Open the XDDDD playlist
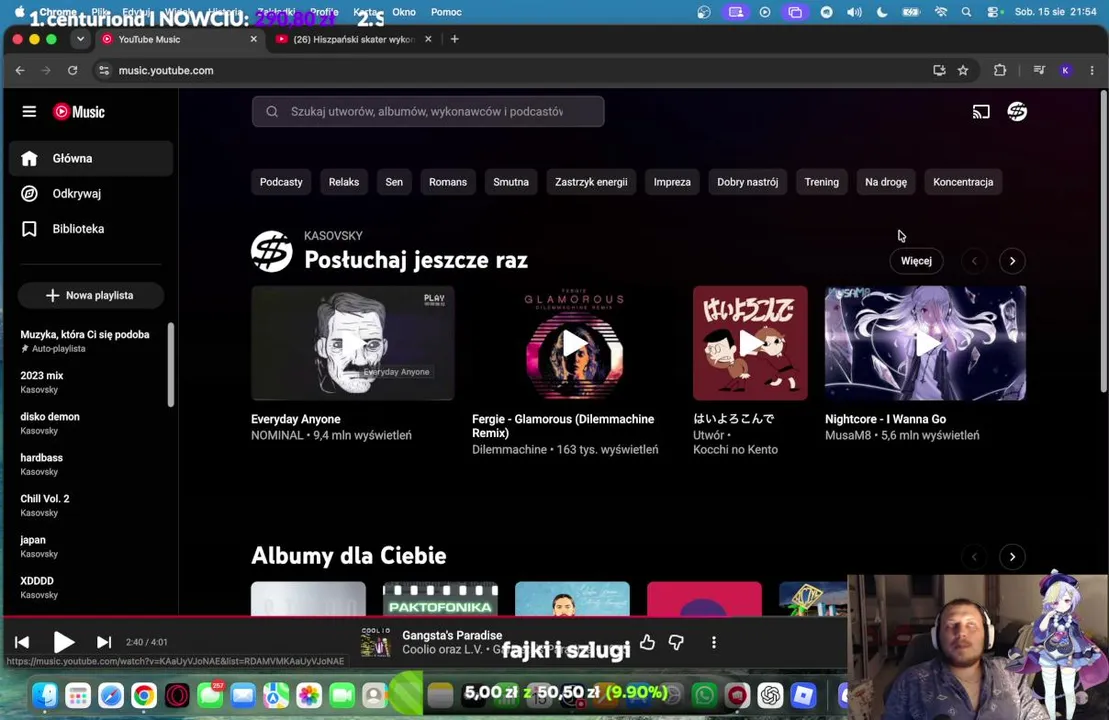1109x720 pixels. (39, 587)
